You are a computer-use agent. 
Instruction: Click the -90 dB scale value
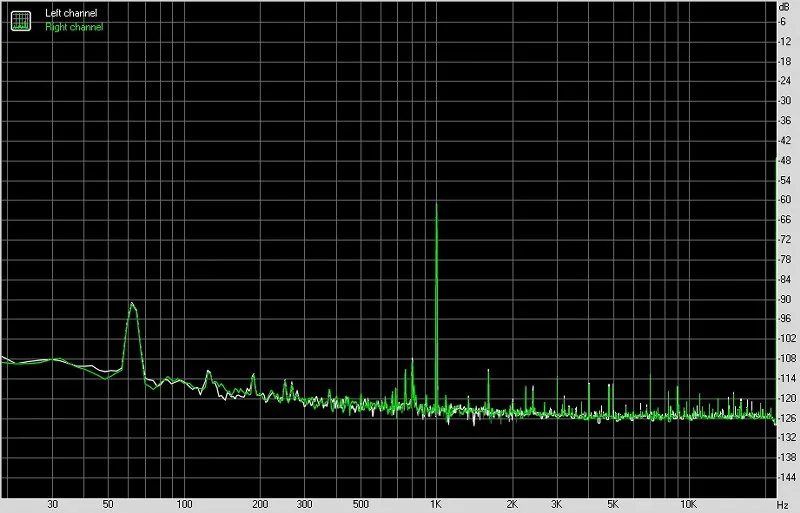click(784, 299)
